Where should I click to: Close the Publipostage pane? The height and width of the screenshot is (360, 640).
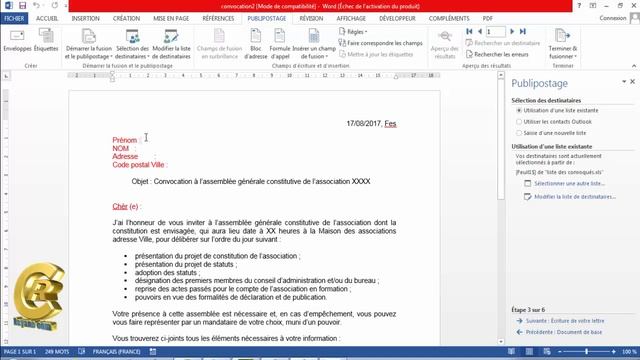(x=633, y=82)
